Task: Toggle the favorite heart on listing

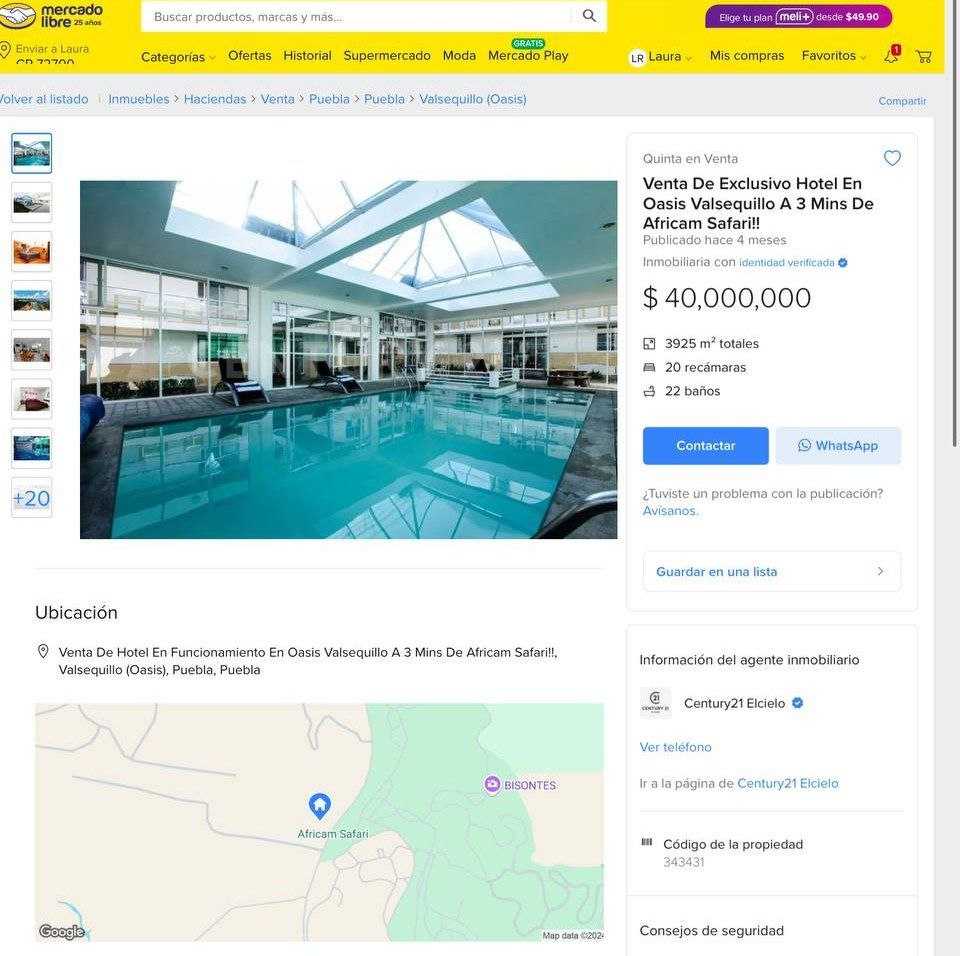Action: click(x=892, y=158)
